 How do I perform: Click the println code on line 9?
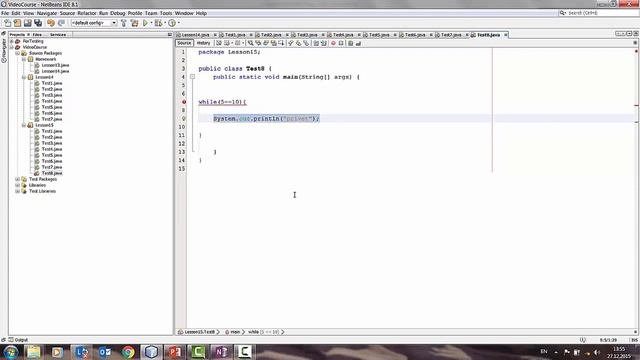pos(266,119)
